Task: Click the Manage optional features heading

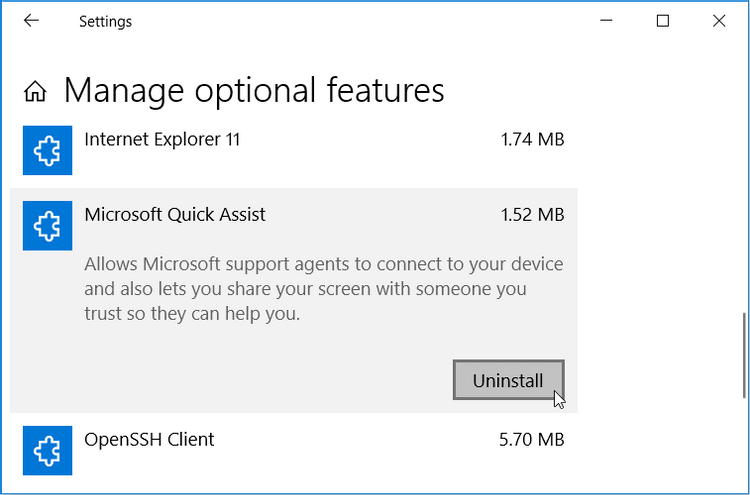Action: point(254,90)
